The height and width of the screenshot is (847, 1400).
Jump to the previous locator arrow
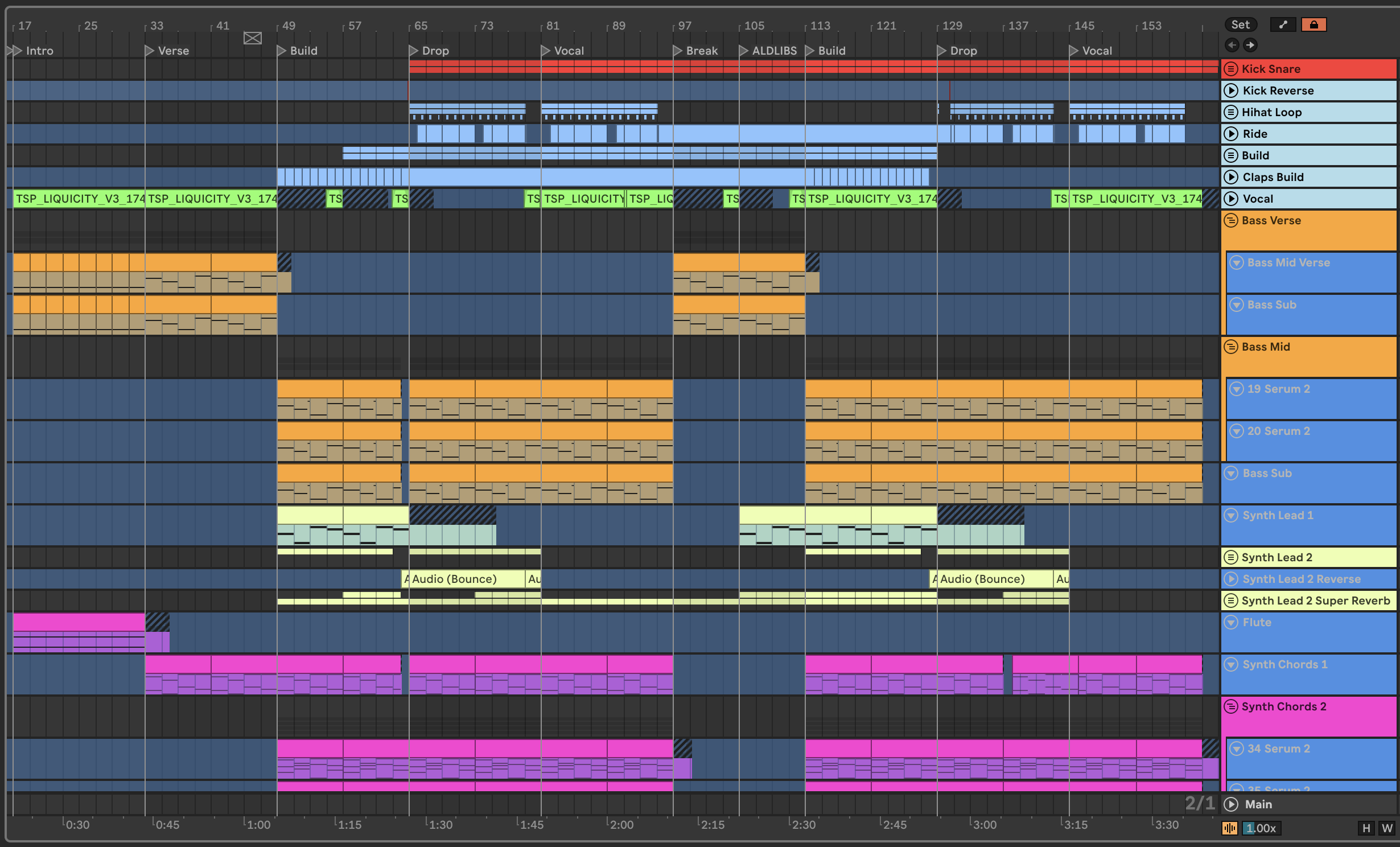tap(1232, 45)
